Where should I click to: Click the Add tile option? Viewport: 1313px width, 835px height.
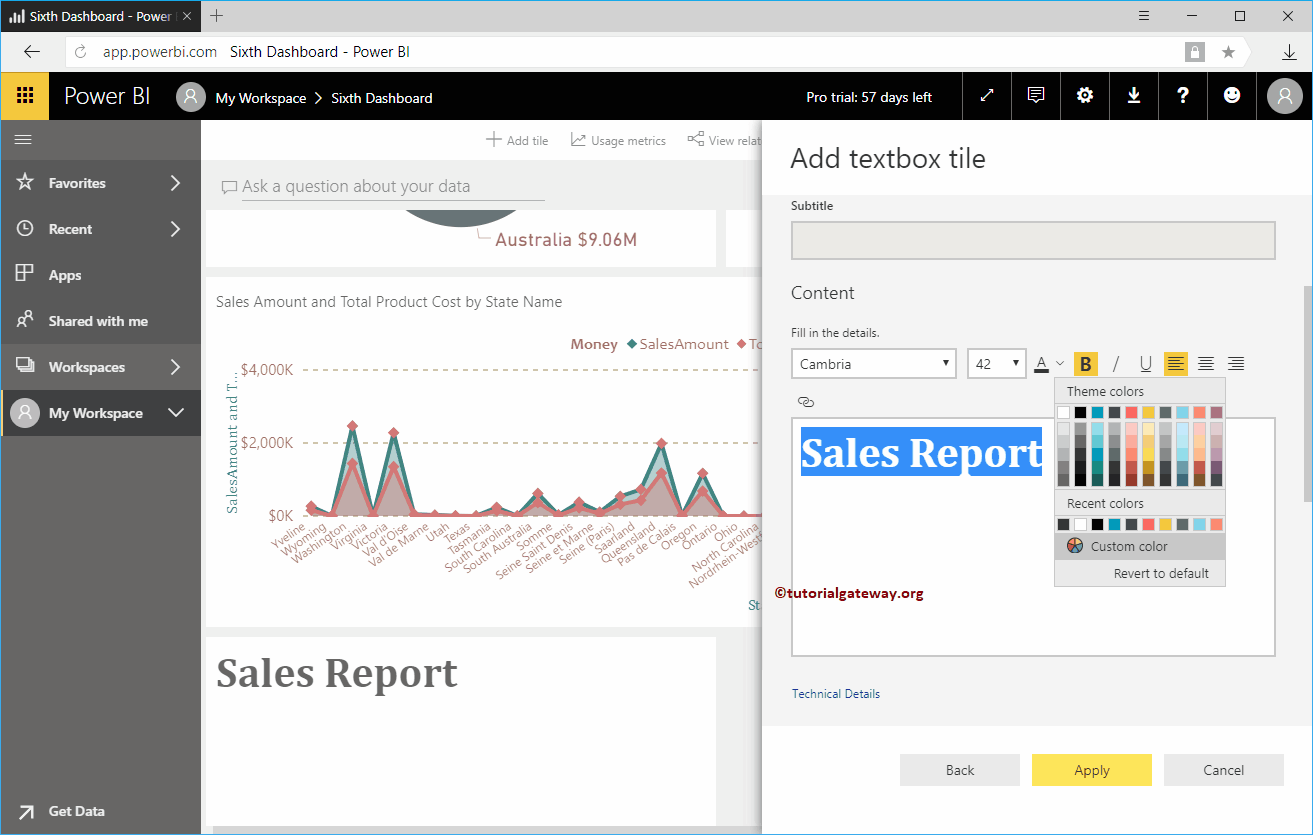[517, 140]
